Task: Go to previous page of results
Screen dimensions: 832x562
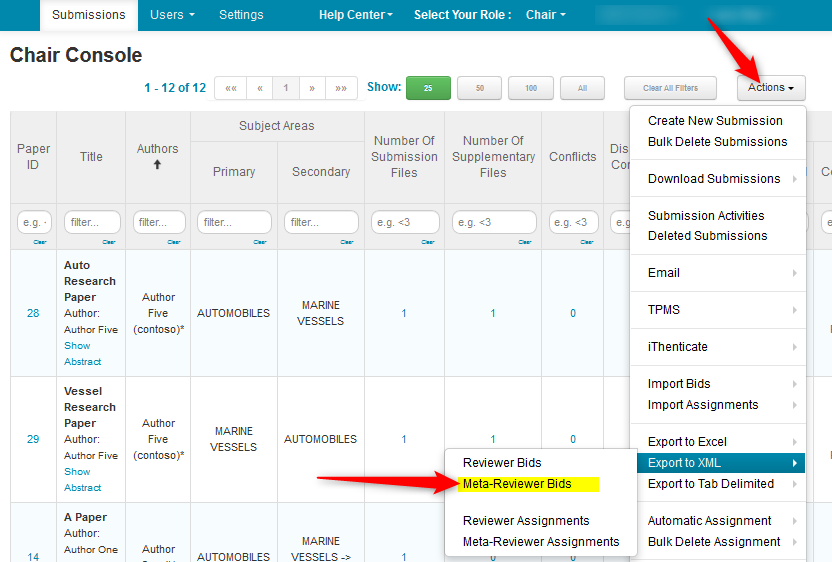Action: pyautogui.click(x=260, y=88)
